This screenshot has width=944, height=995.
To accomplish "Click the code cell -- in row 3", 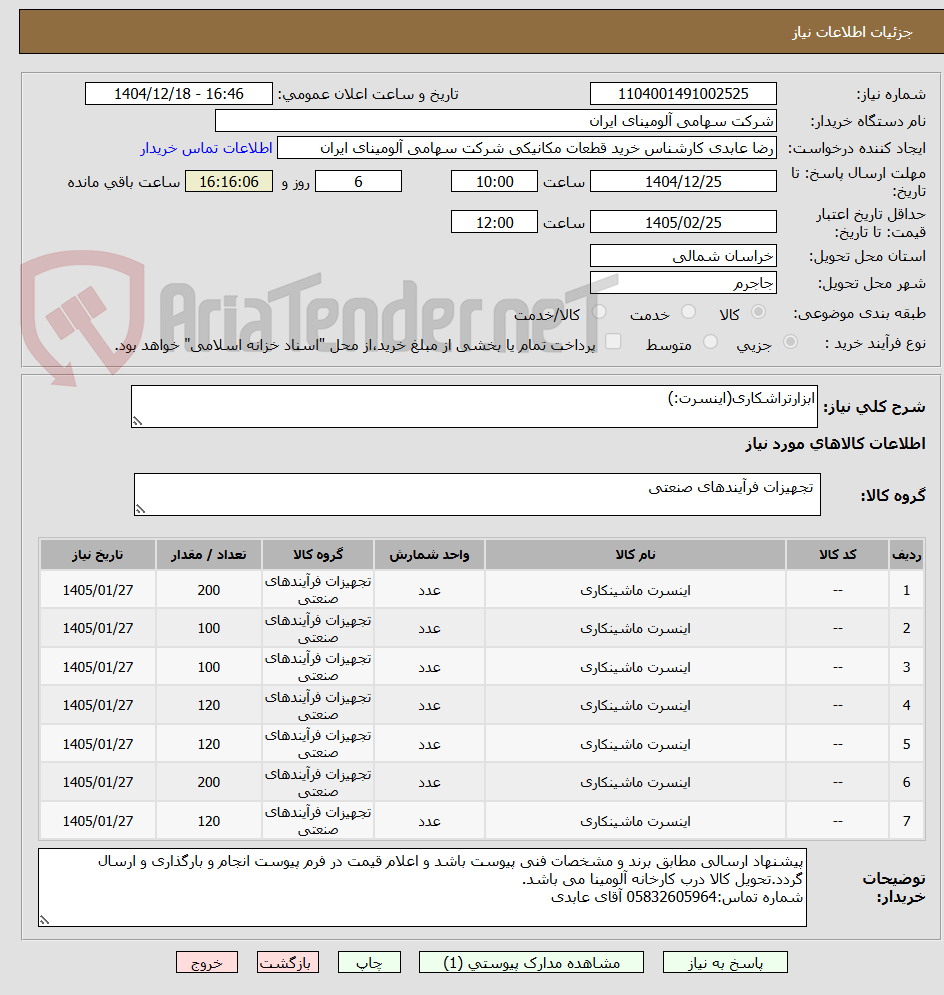I will (x=837, y=668).
